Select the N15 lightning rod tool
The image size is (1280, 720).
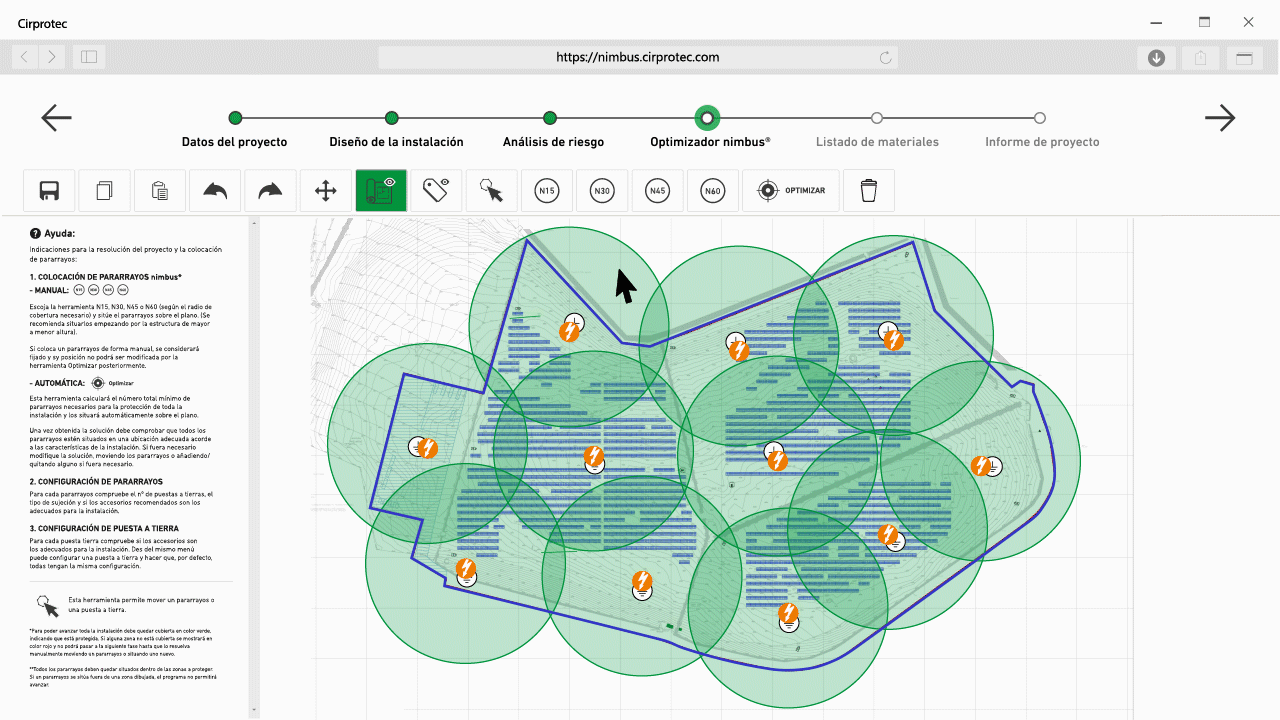point(546,190)
